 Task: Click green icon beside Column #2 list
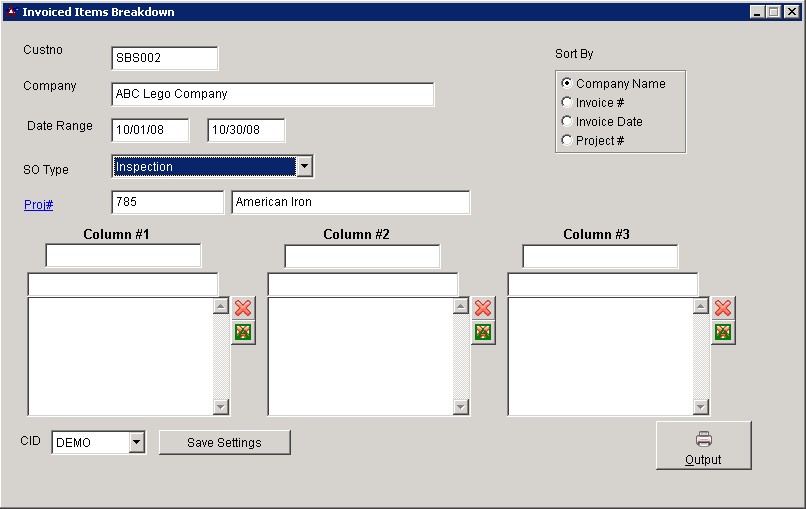(x=483, y=332)
